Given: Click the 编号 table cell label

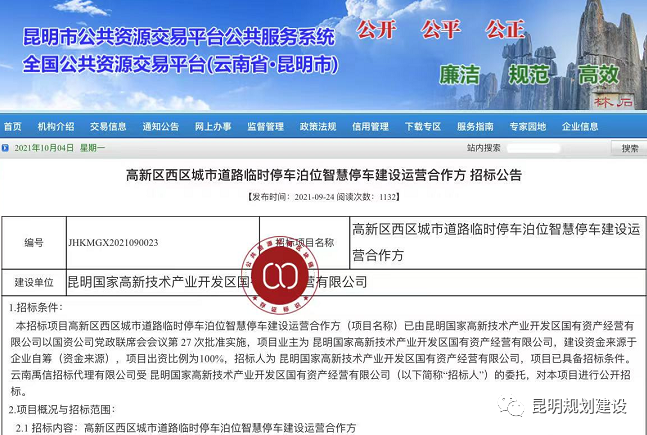Looking at the screenshot, I should pyautogui.click(x=34, y=243).
